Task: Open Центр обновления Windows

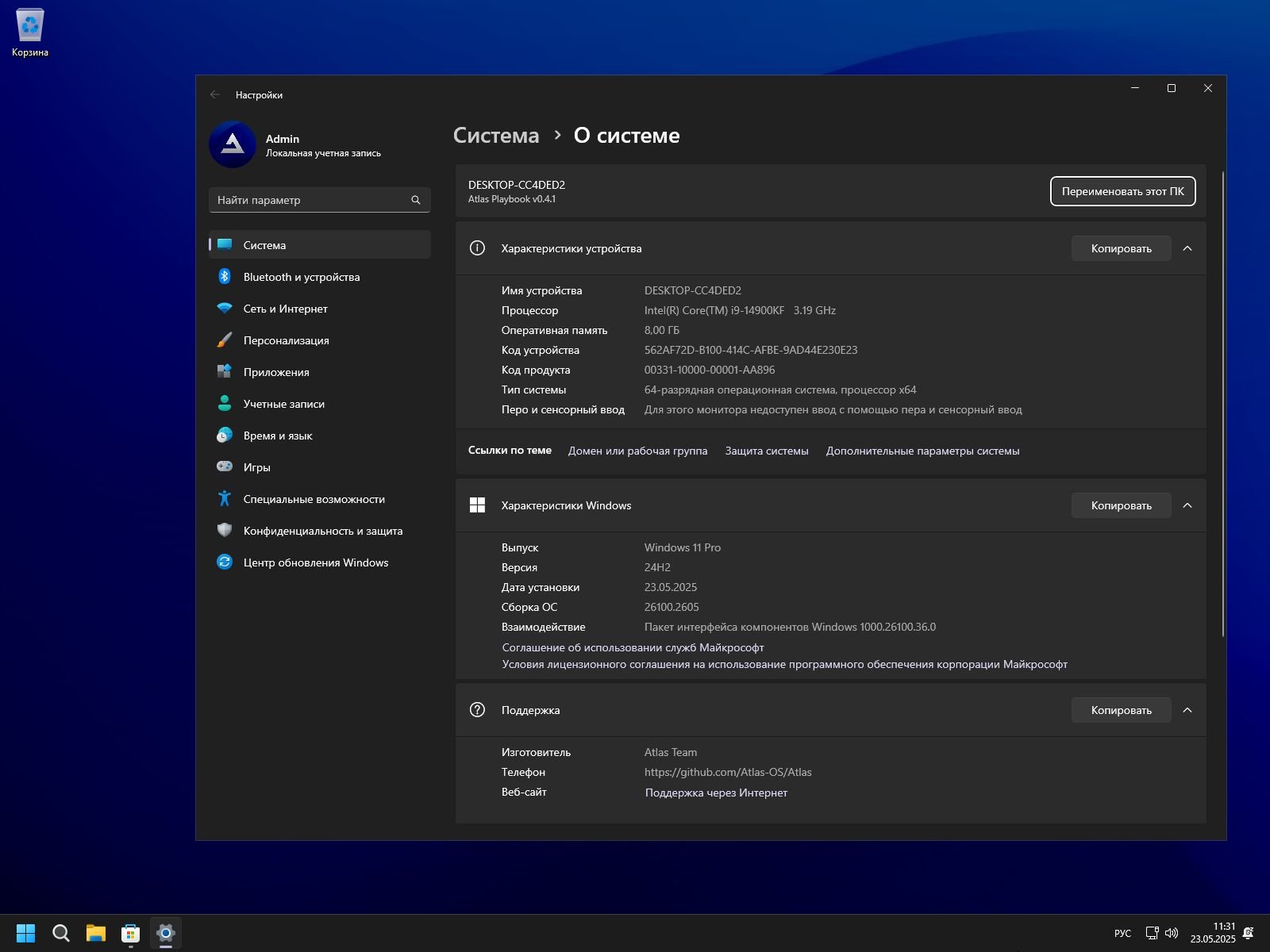Action: 319,562
